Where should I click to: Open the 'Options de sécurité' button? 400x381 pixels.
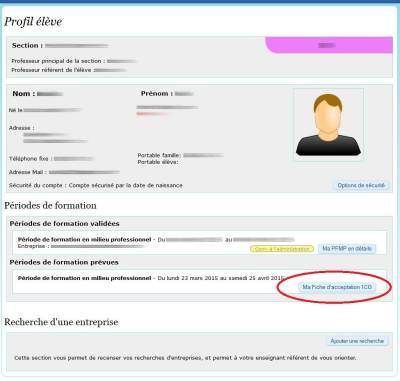tap(361, 185)
